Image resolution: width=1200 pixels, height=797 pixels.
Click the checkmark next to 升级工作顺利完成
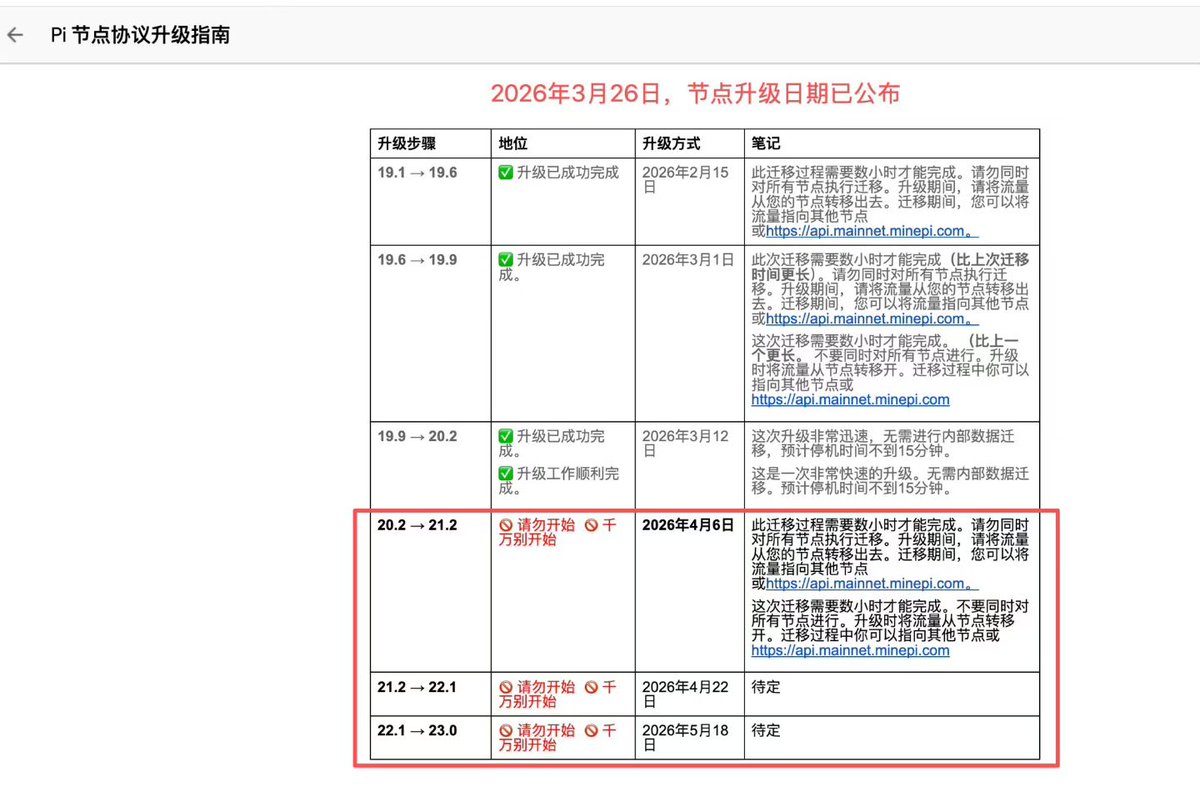pyautogui.click(x=503, y=472)
